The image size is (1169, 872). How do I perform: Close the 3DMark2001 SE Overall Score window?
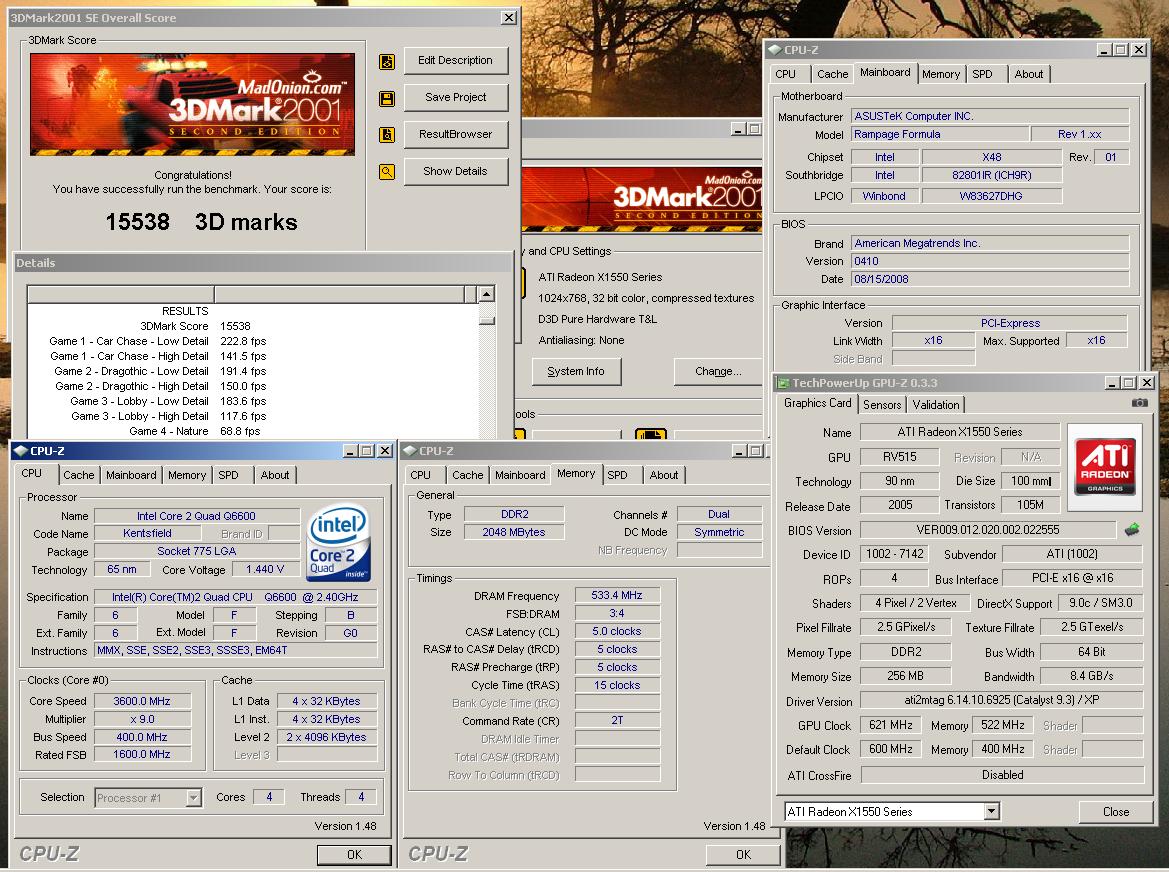508,18
